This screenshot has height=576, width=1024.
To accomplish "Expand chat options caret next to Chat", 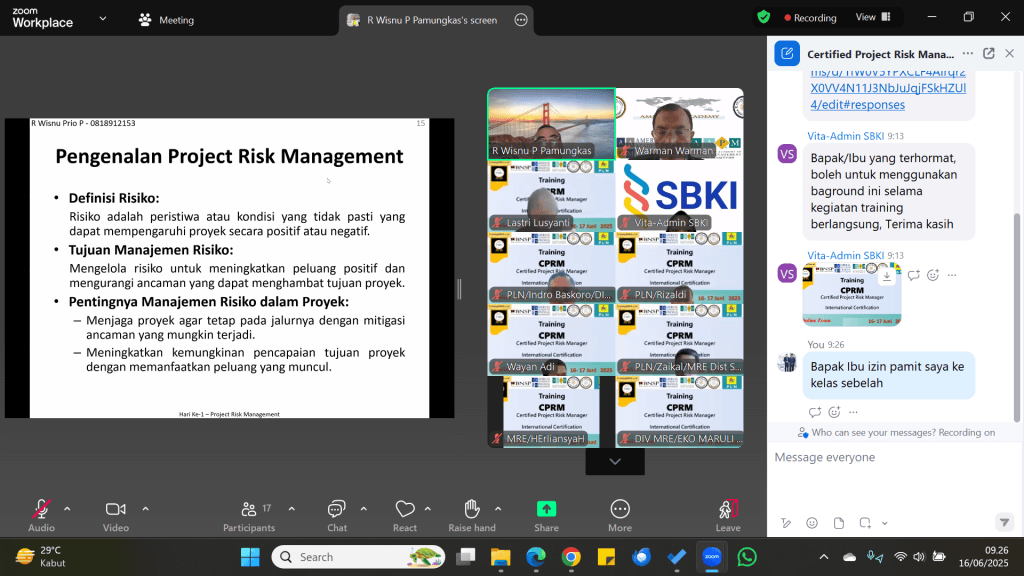I will click(x=364, y=509).
